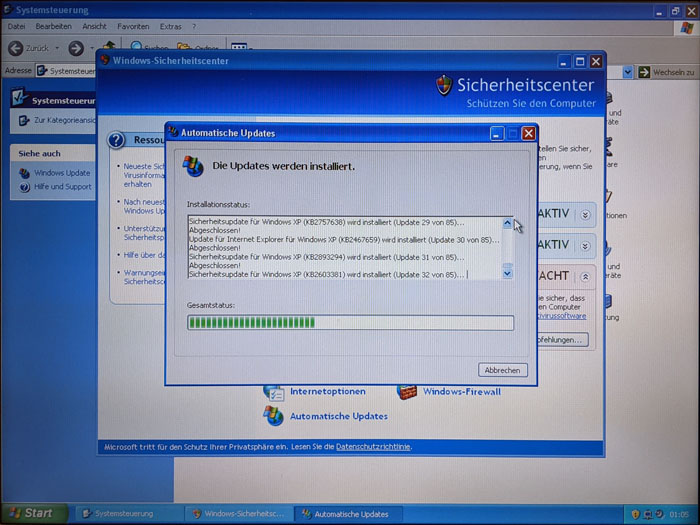700x525 pixels.
Task: Maximize the Windows-Sicherheitscenter window
Action: [580, 62]
